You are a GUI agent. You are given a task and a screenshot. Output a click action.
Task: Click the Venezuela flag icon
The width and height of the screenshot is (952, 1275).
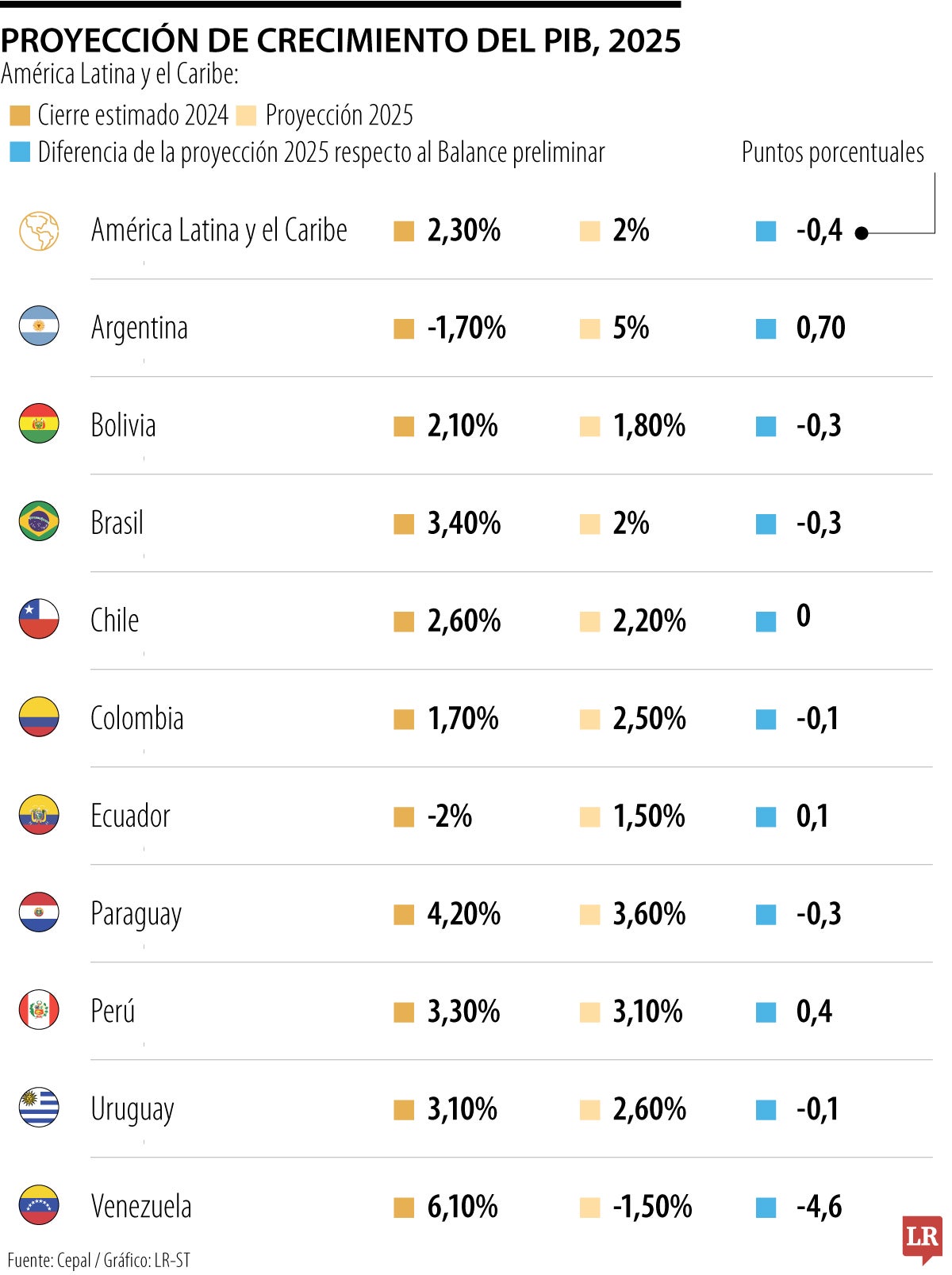point(39,1204)
